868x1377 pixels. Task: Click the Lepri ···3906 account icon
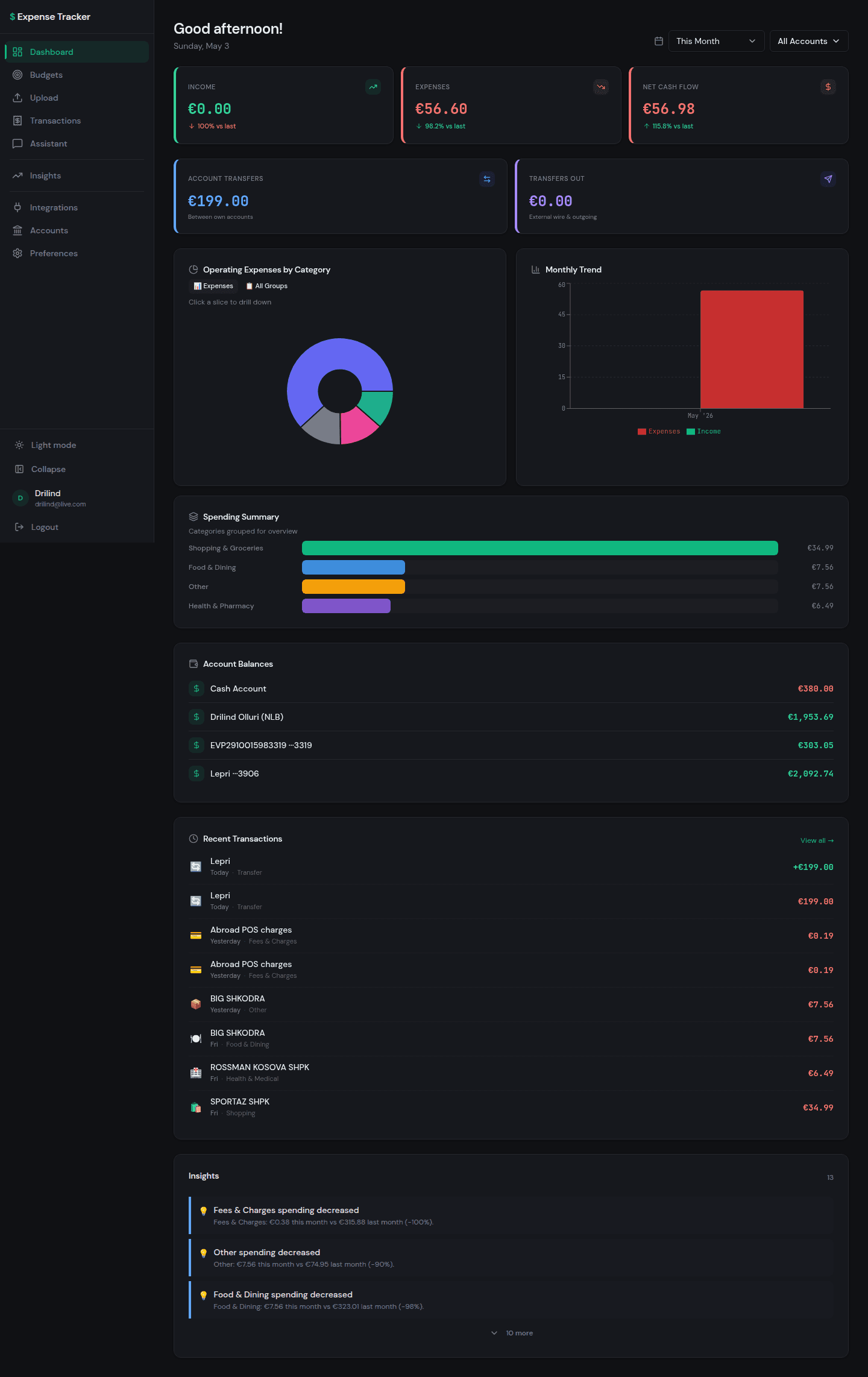pos(197,774)
